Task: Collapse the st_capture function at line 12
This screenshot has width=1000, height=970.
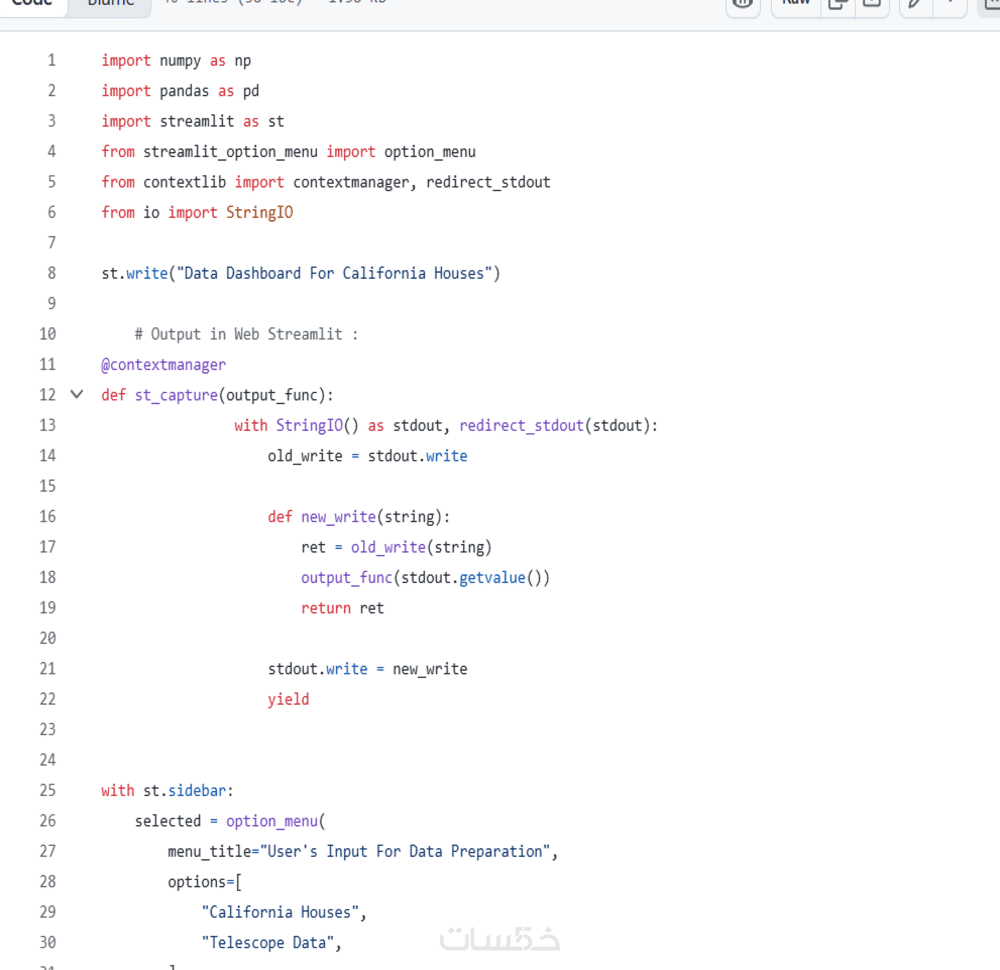Action: [x=77, y=394]
